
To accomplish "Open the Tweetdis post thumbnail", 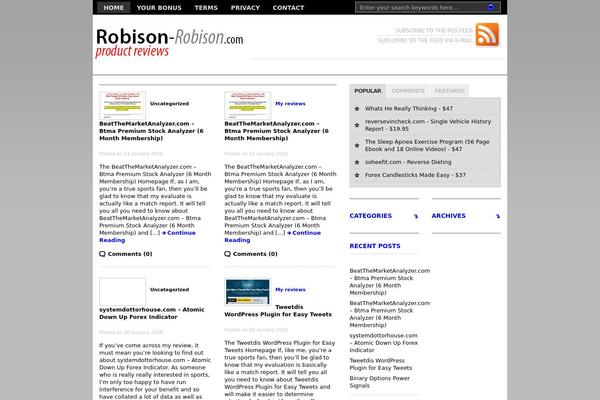I will pyautogui.click(x=248, y=291).
